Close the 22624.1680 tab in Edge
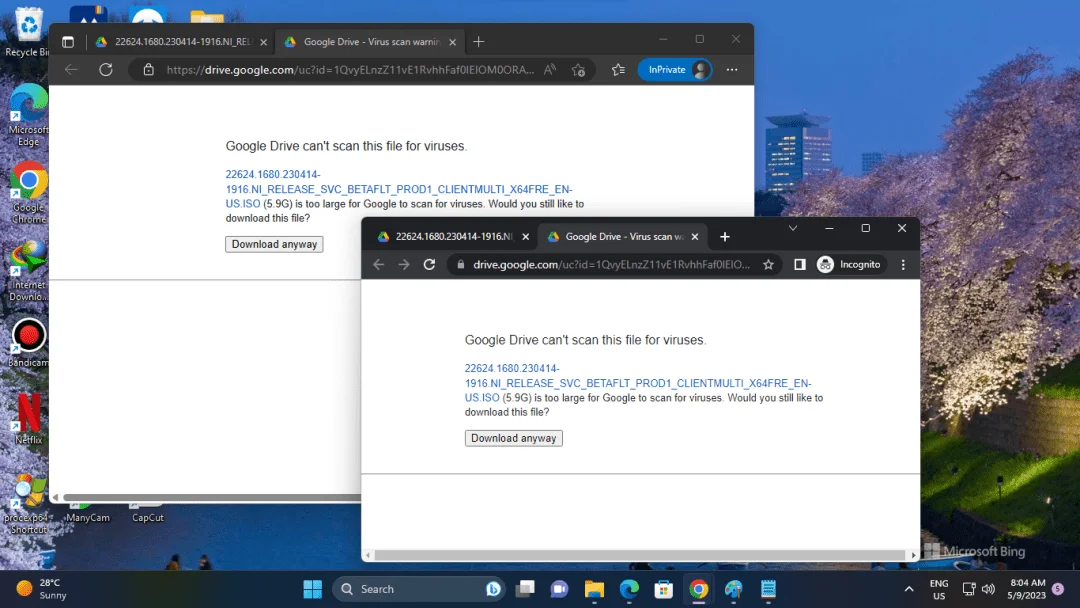The image size is (1080, 608). click(263, 42)
